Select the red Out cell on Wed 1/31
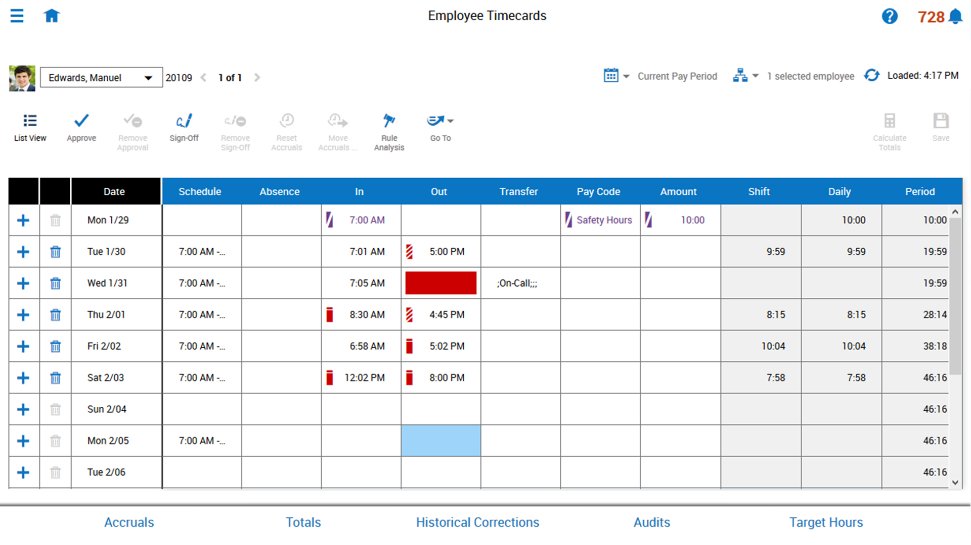The width and height of the screenshot is (971, 545). pos(441,283)
